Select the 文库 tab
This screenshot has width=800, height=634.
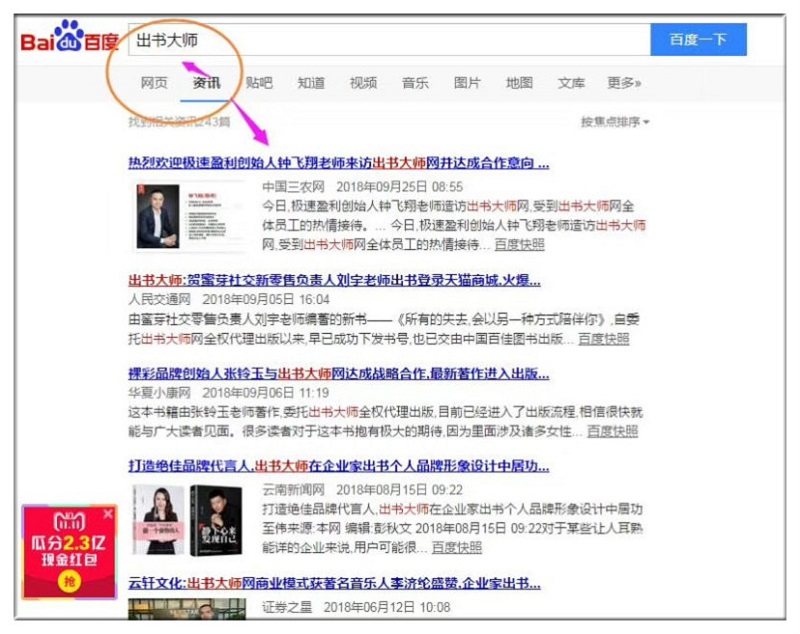tap(571, 83)
